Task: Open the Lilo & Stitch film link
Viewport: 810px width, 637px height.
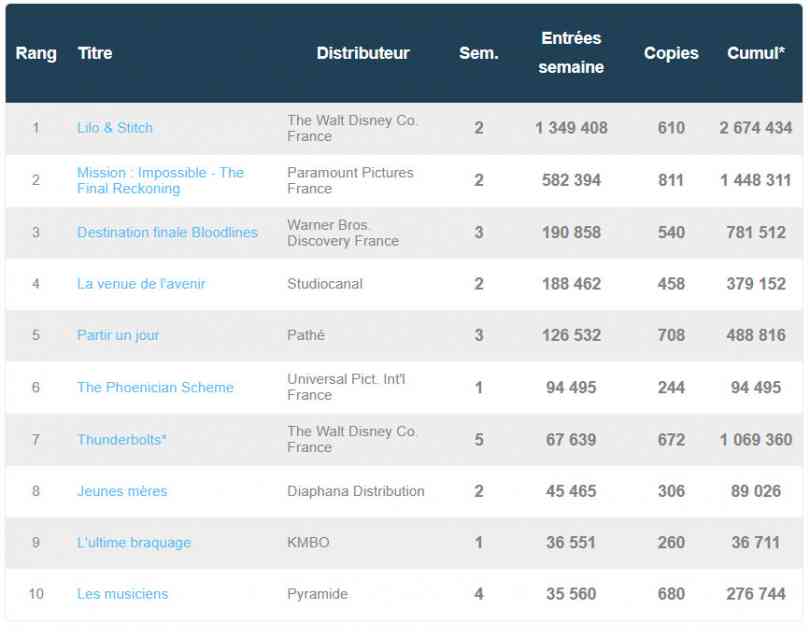Action: tap(115, 128)
